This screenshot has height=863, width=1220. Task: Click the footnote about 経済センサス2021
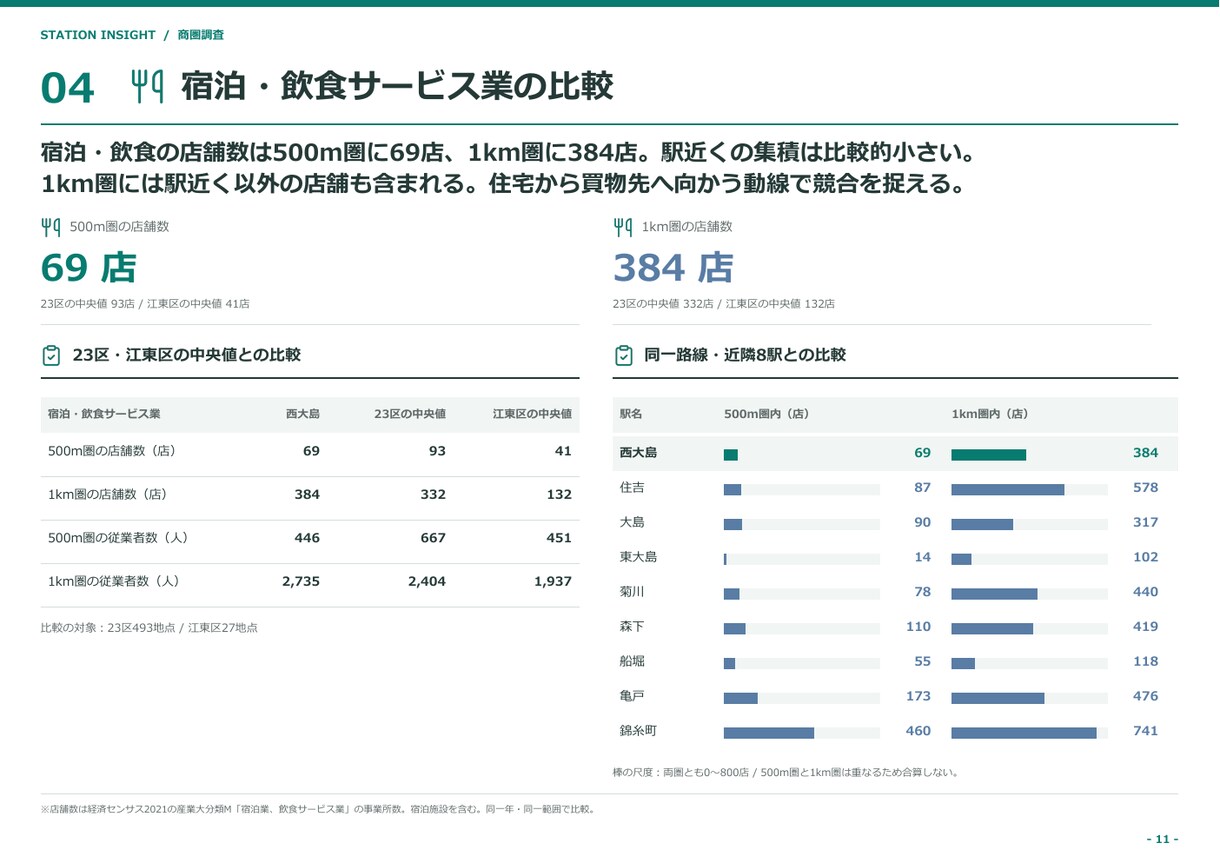point(319,810)
